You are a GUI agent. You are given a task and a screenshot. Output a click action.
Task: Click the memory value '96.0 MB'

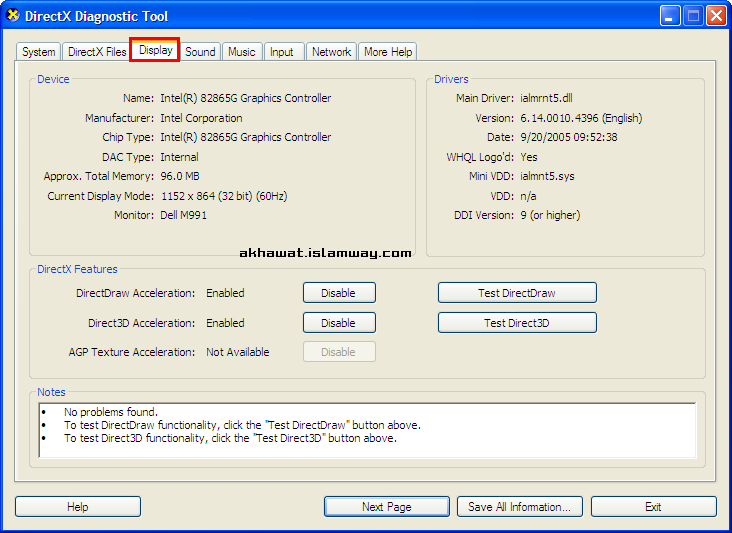180,176
